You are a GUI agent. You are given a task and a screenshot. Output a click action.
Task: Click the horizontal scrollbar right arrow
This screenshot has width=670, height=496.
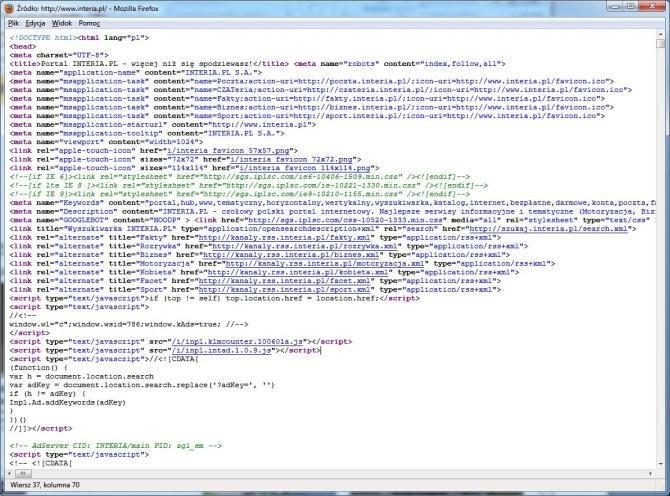(650, 473)
